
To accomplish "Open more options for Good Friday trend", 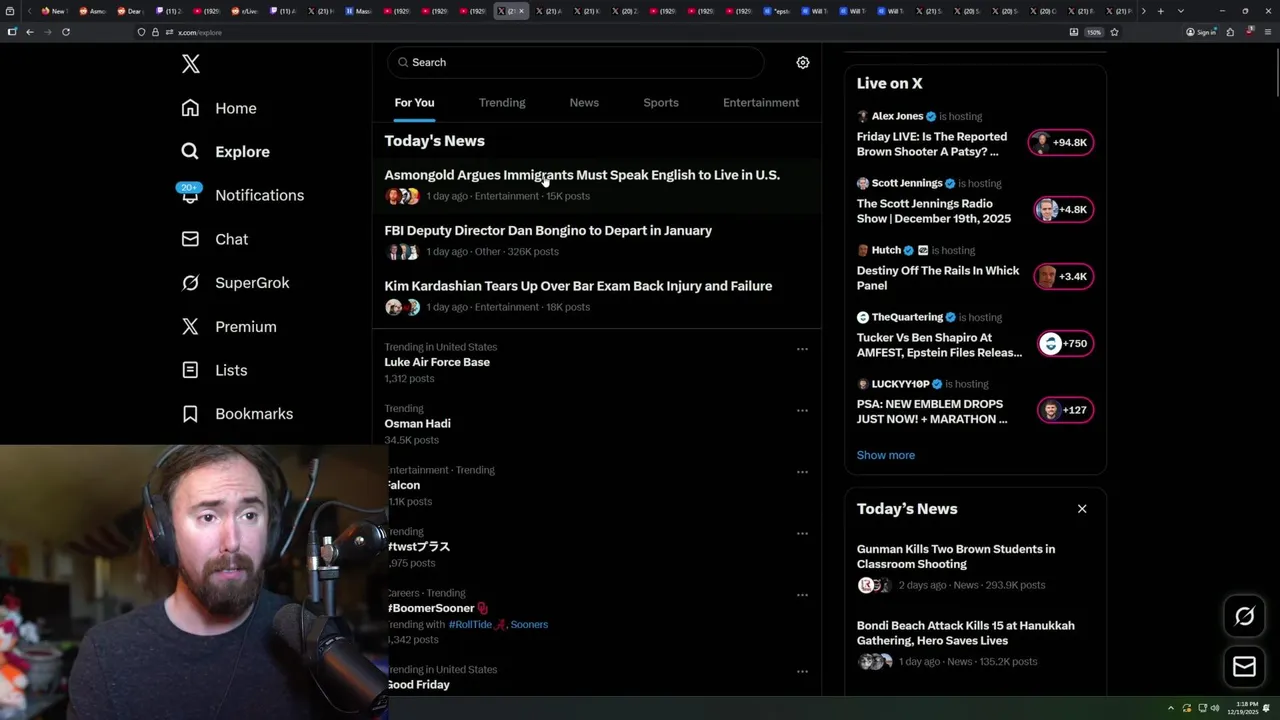I will click(x=802, y=671).
